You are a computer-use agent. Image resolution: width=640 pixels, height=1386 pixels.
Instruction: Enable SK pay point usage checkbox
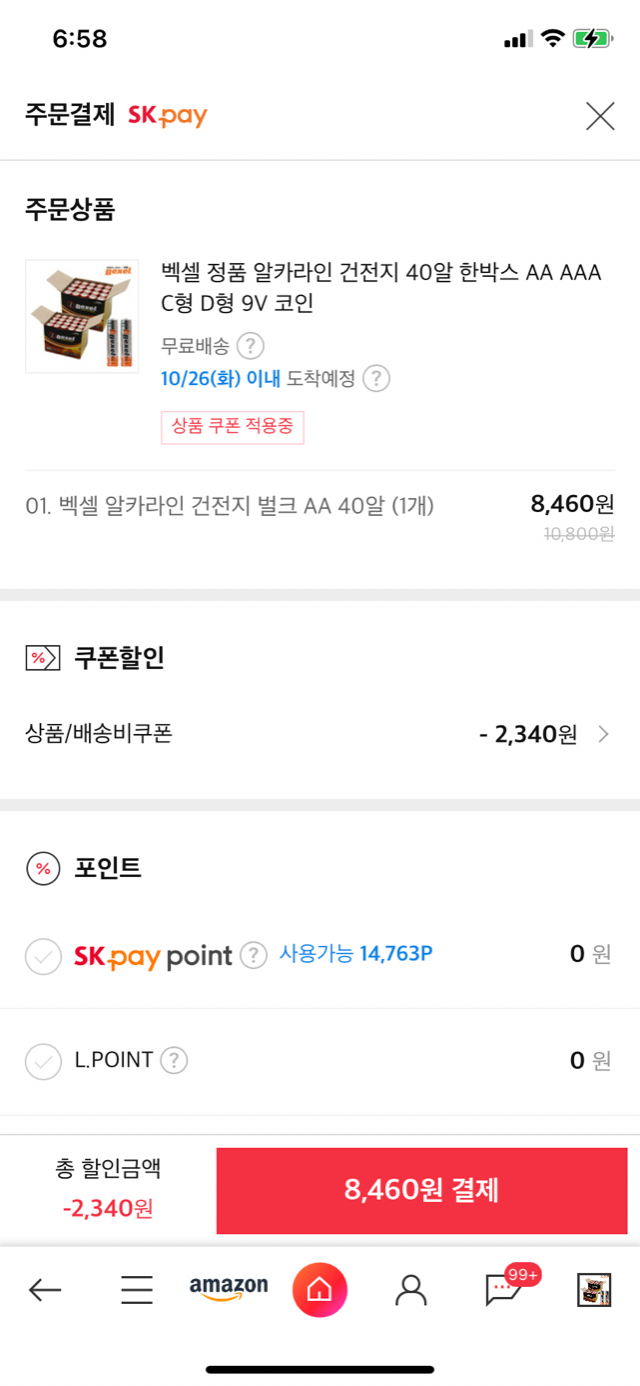click(43, 956)
